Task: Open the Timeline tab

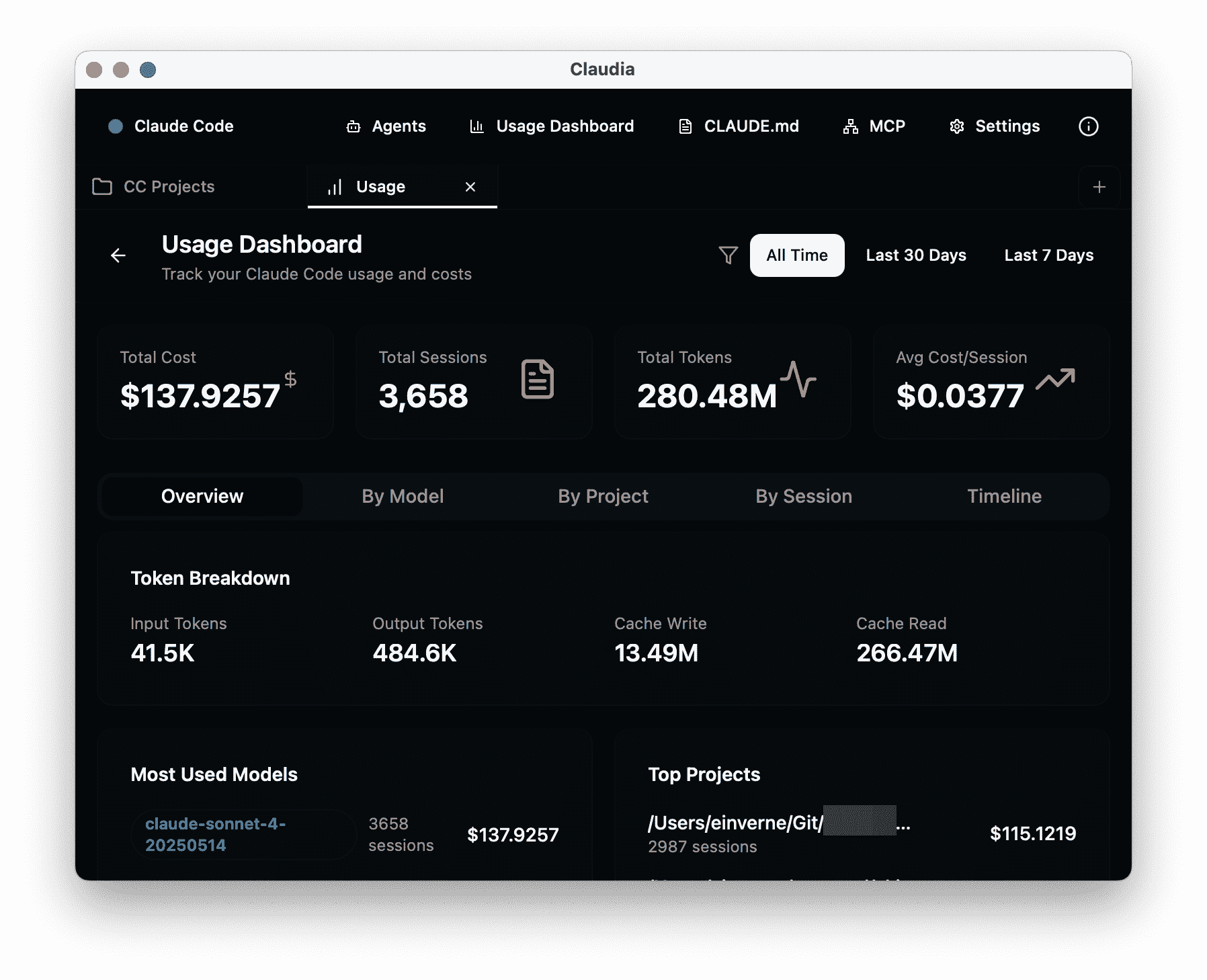Action: (1004, 497)
